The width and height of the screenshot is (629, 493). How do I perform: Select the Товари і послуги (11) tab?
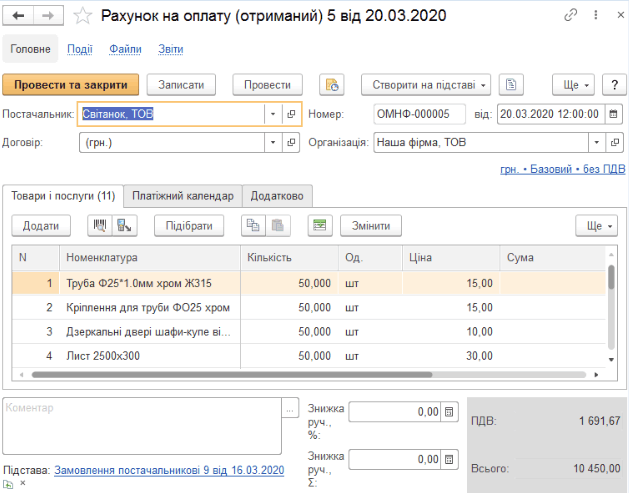tap(63, 196)
